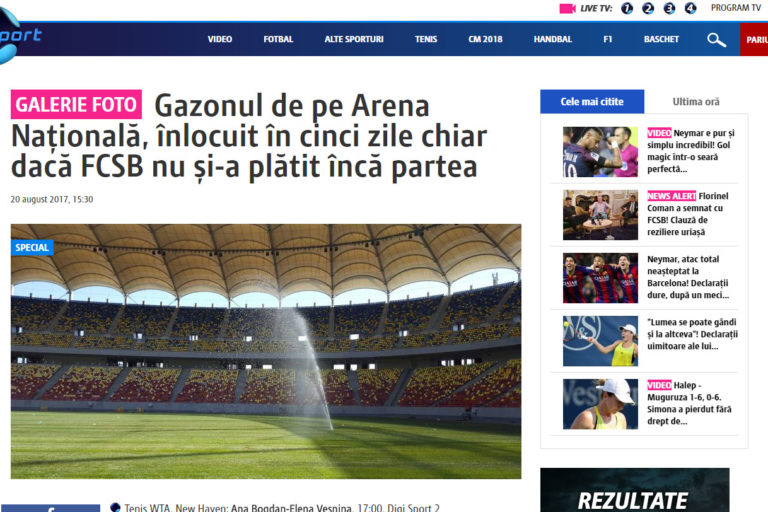Click Live TV channel 3 icon
The width and height of the screenshot is (768, 512).
pos(669,8)
